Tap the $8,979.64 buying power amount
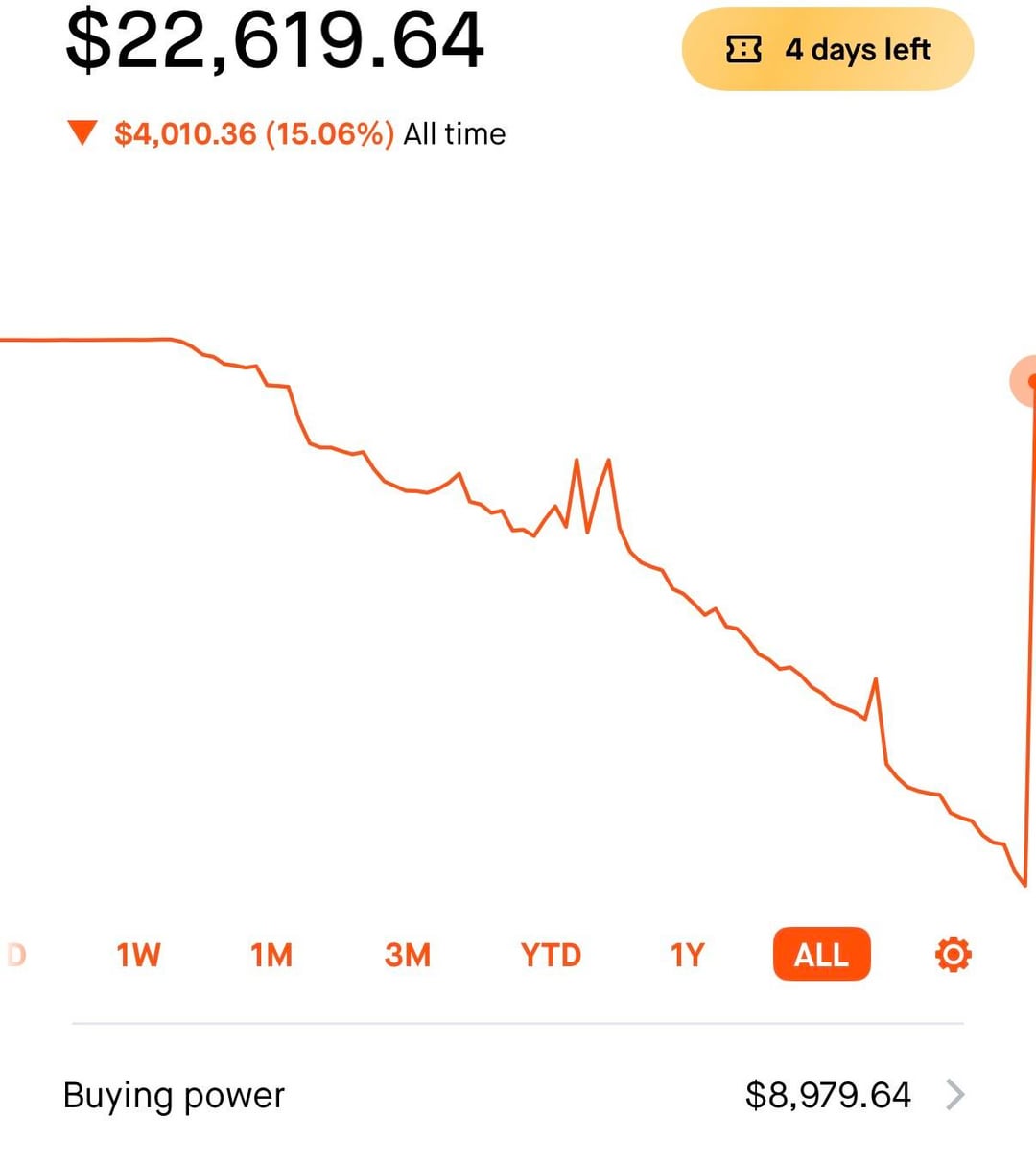Viewport: 1036px width, 1164px height. pyautogui.click(x=828, y=1095)
